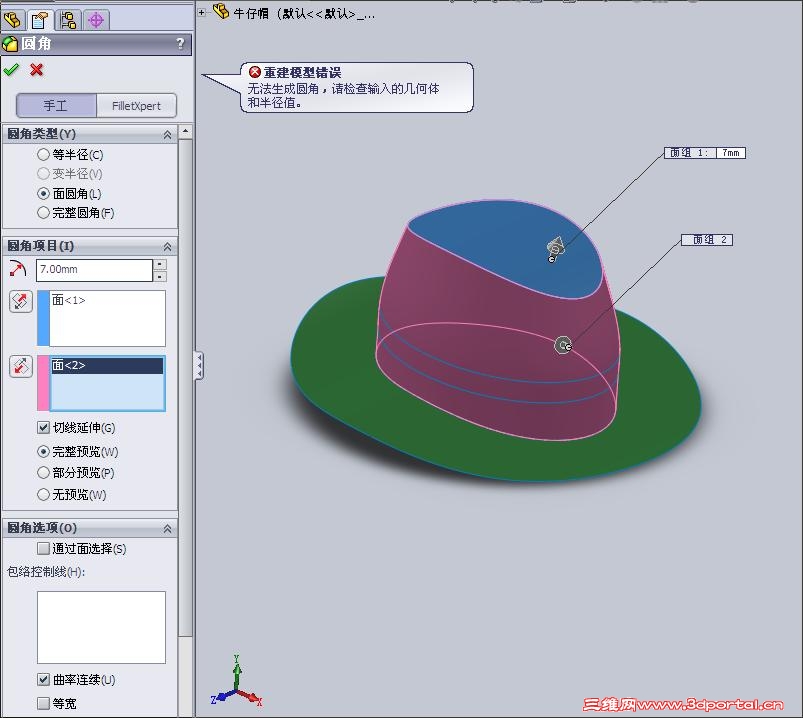The height and width of the screenshot is (718, 803).
Task: Collapse the 圆角选项 section
Action: (167, 529)
